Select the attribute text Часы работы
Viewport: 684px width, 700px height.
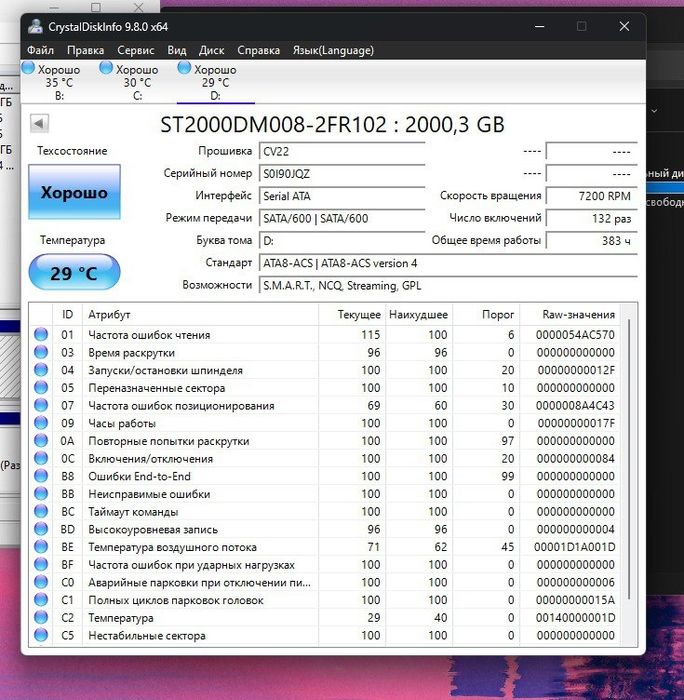[x=122, y=423]
